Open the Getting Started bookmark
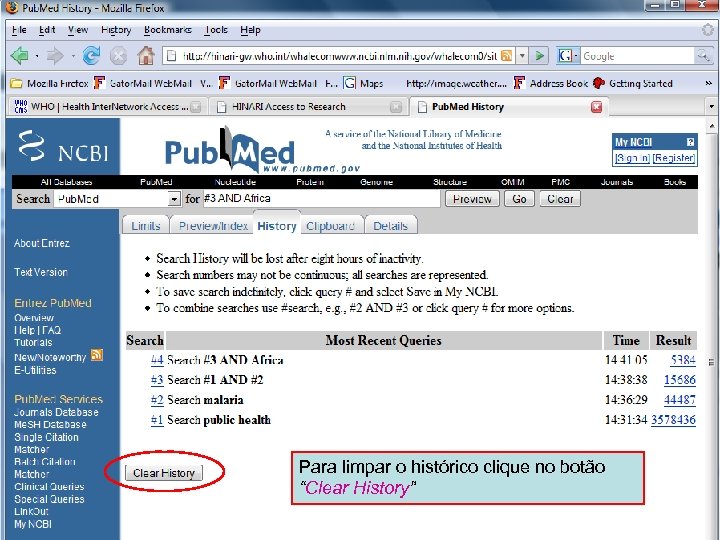This screenshot has width=720, height=540. [633, 84]
